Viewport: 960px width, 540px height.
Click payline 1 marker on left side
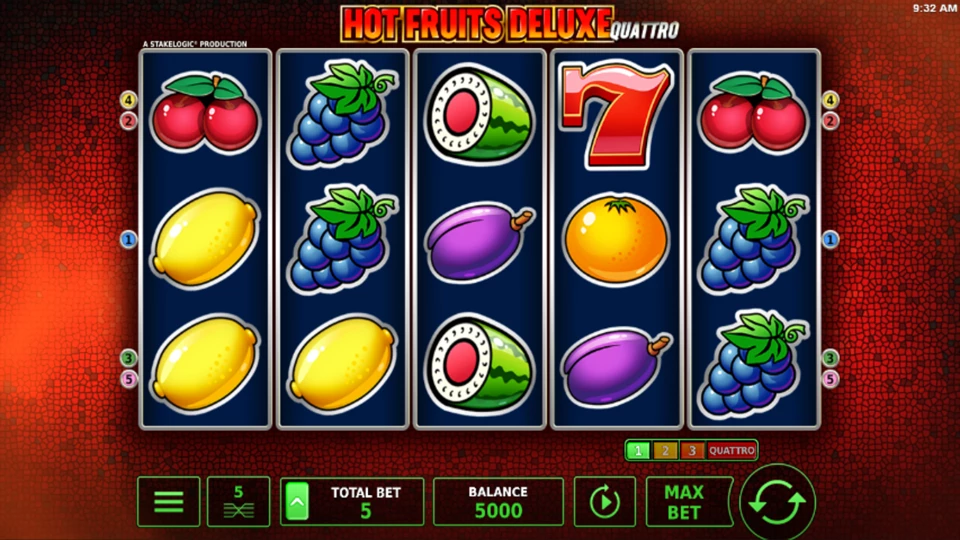click(x=128, y=239)
